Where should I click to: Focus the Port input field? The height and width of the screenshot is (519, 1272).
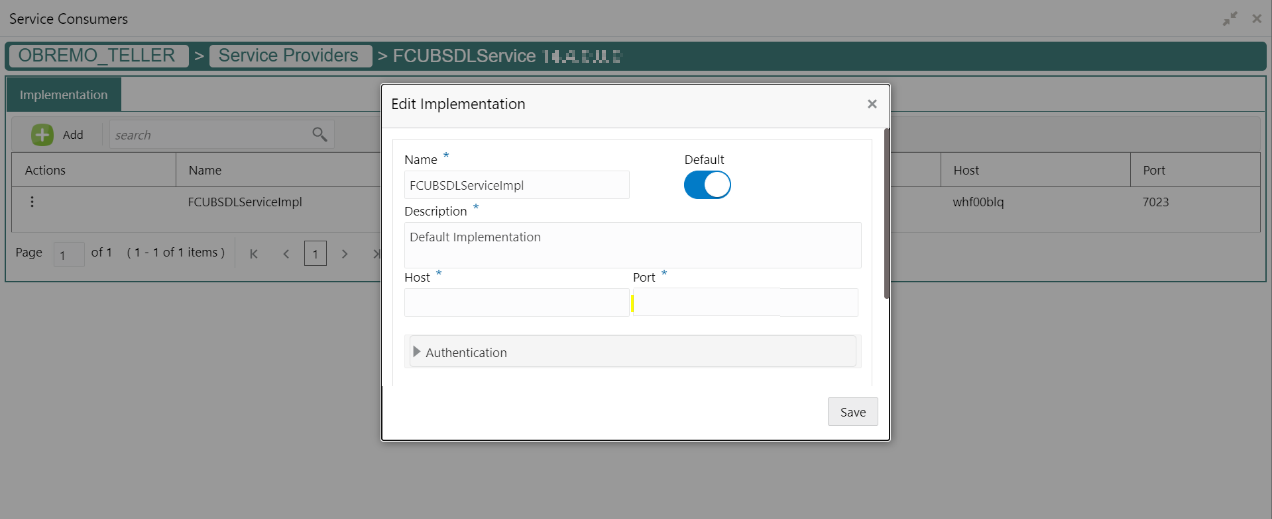coord(745,302)
